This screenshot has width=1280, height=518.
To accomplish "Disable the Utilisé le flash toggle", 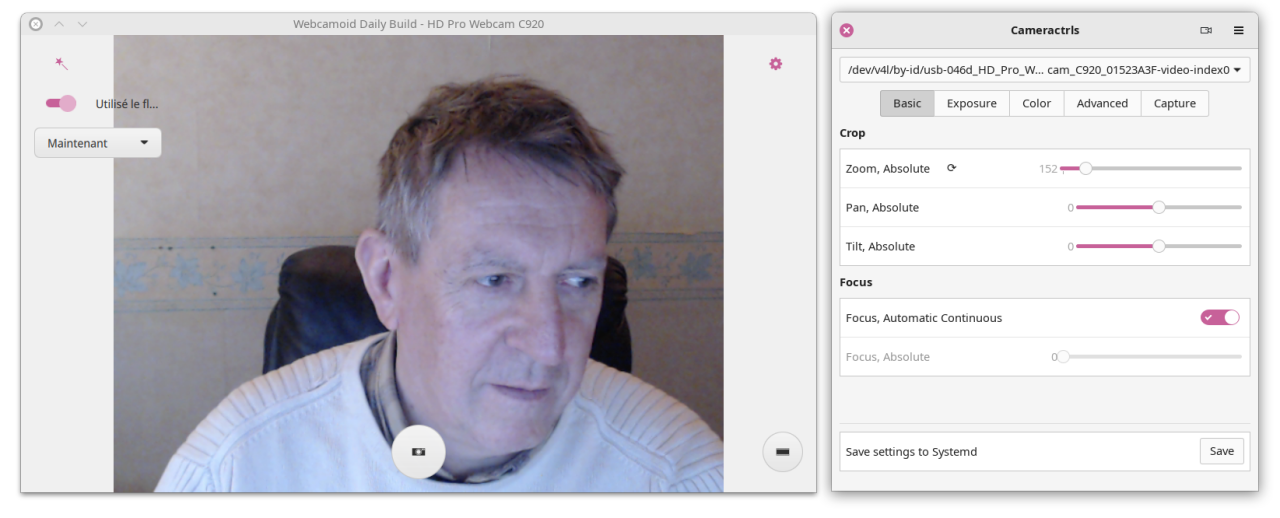I will [x=61, y=103].
